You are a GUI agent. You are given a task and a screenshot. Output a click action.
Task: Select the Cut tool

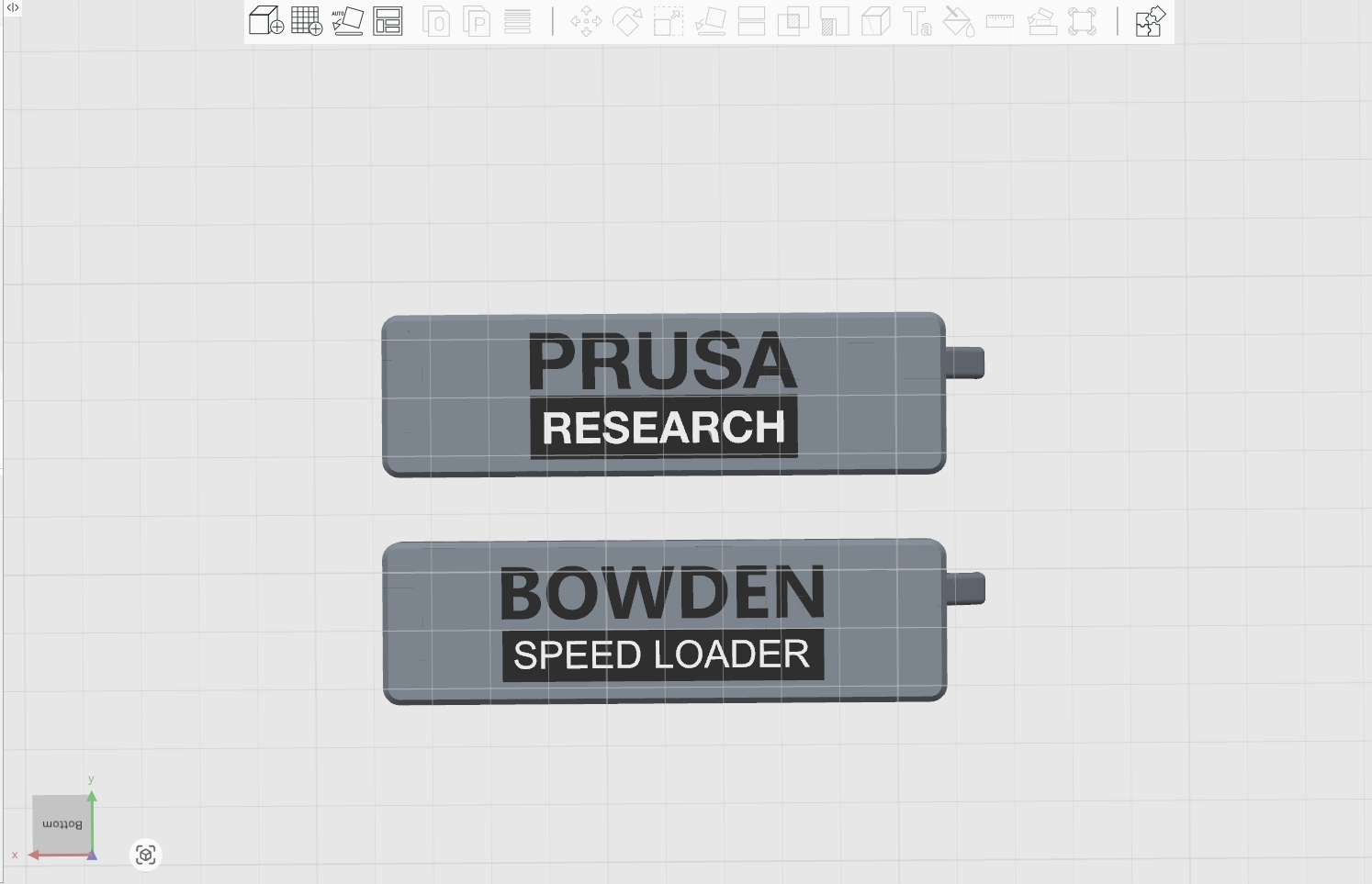click(x=751, y=21)
